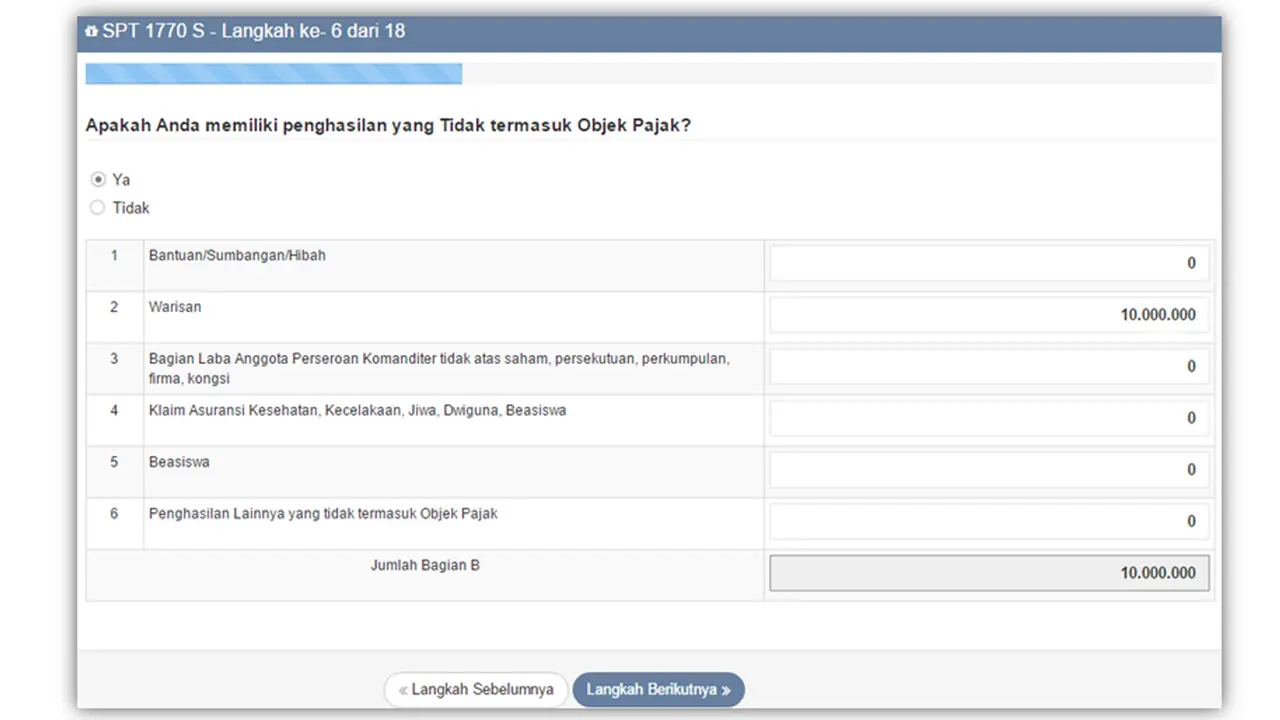Click the Jumlah Bagian B total field
Image resolution: width=1280 pixels, height=720 pixels.
[988, 573]
